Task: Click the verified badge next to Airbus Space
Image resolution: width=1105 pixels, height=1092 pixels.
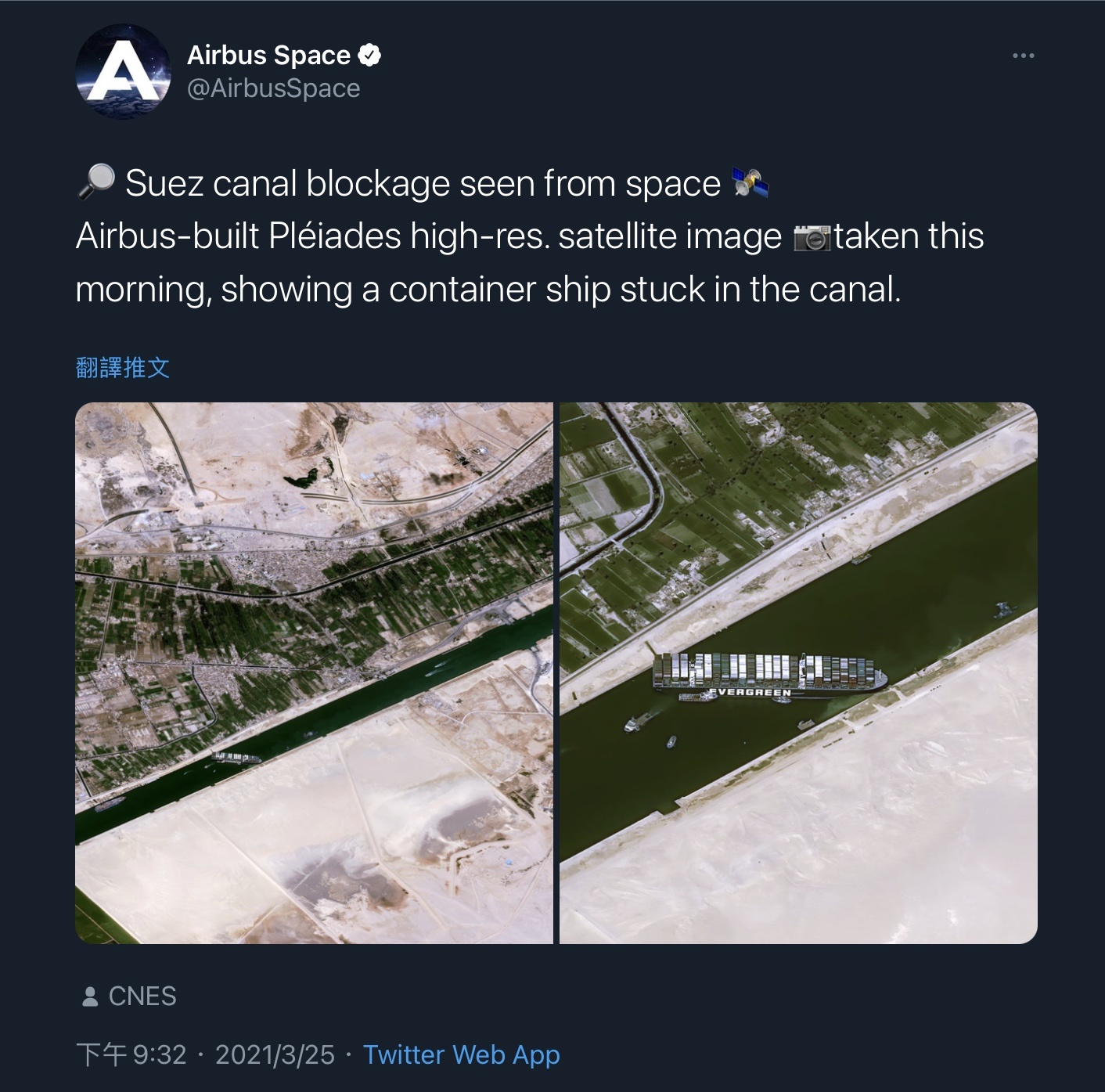Action: [x=369, y=55]
